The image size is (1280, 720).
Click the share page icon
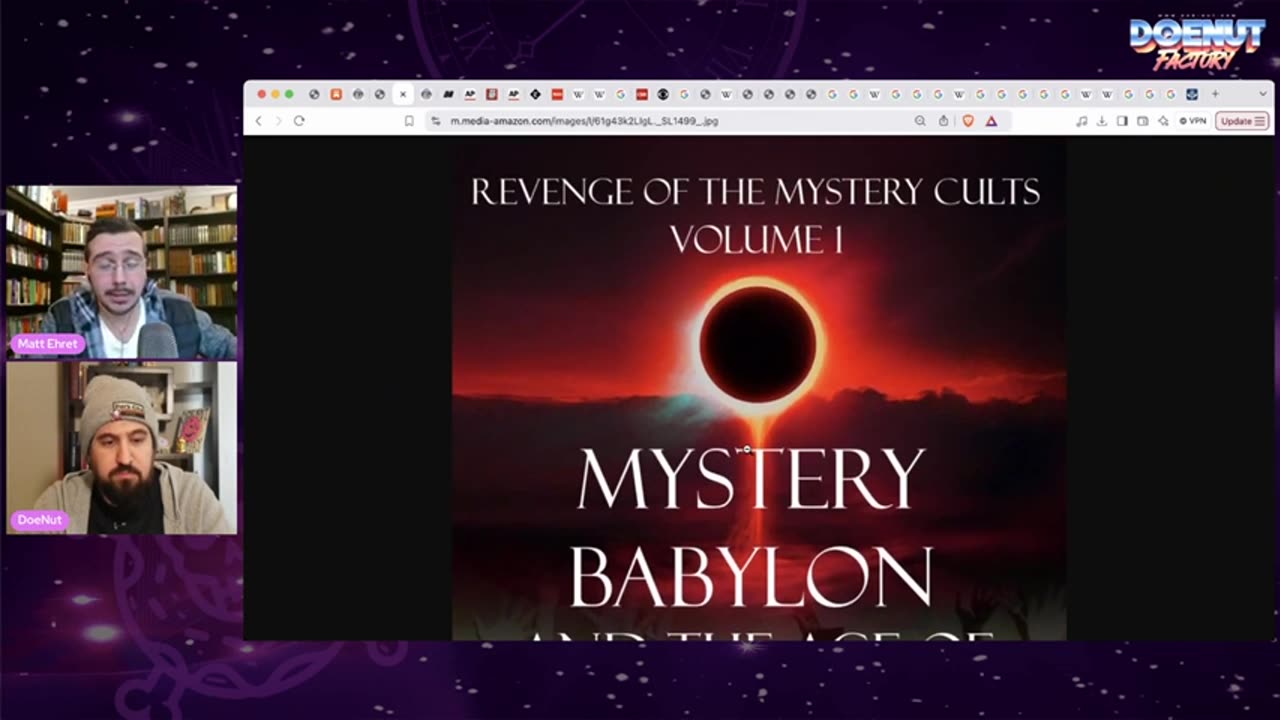point(943,121)
